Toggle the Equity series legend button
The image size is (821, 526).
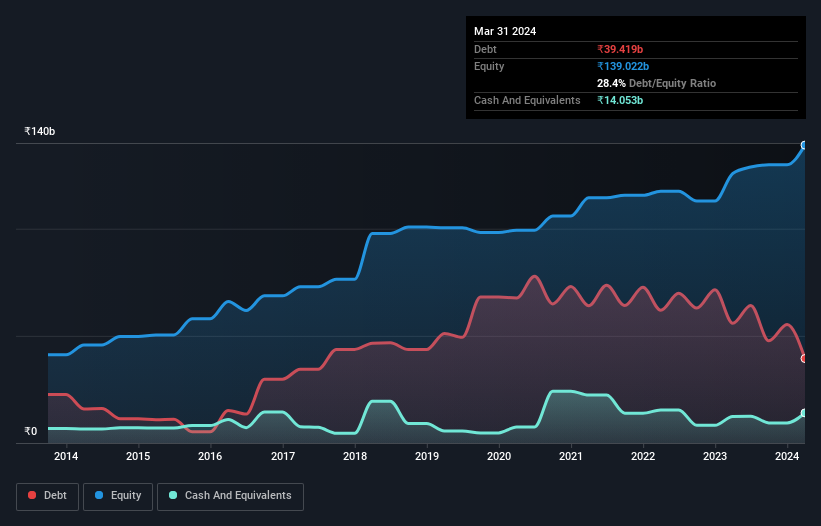[x=118, y=496]
